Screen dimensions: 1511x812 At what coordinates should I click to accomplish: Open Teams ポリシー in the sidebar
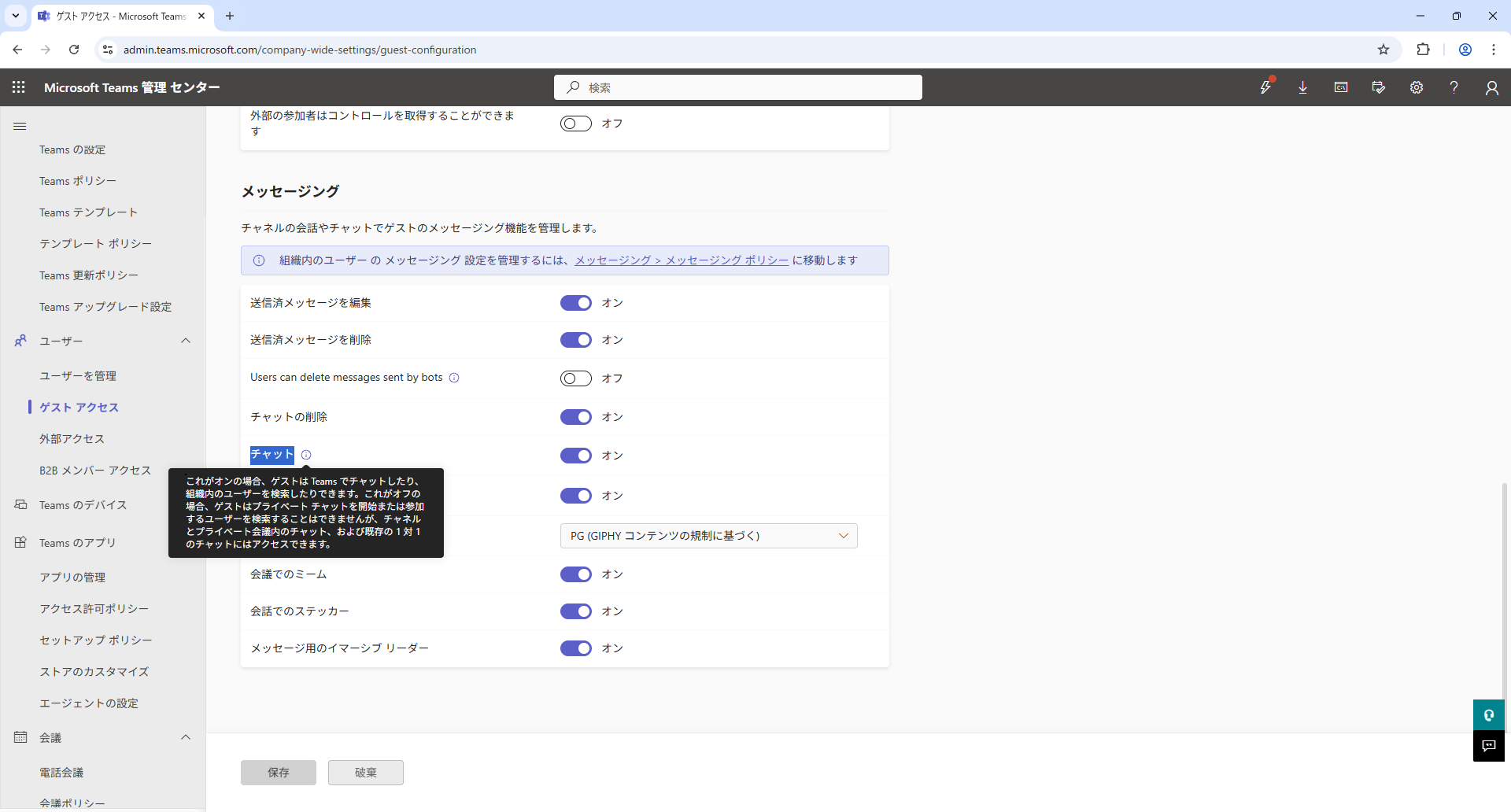(x=78, y=181)
